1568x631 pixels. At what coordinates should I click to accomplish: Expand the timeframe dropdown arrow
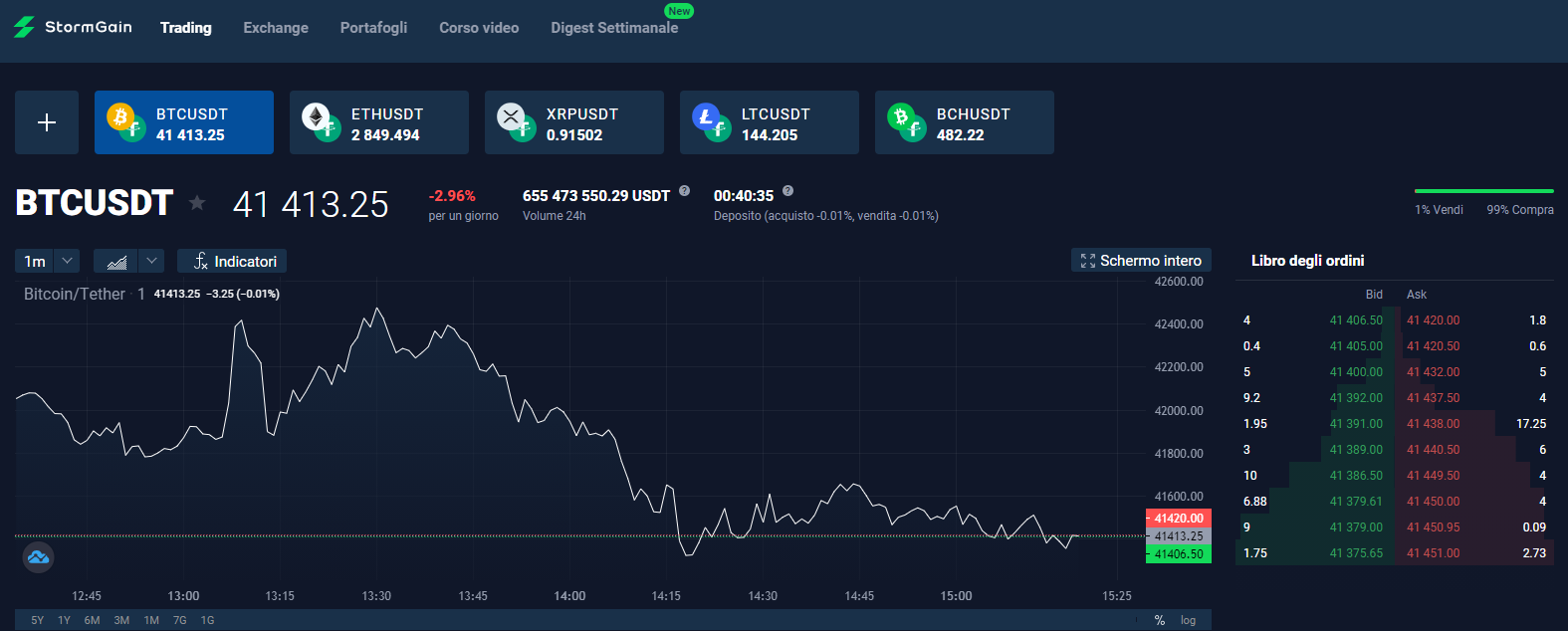[68, 261]
